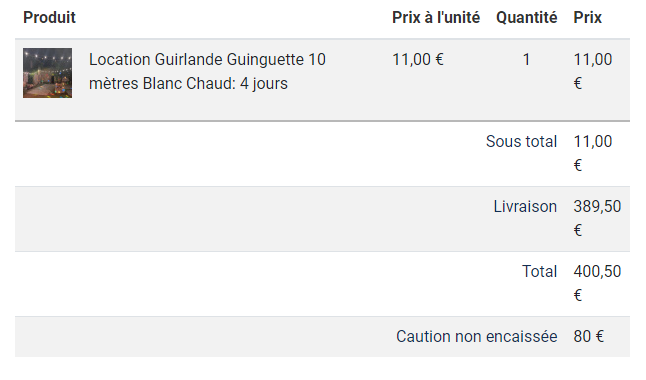Click the Prix column header

[x=587, y=17]
